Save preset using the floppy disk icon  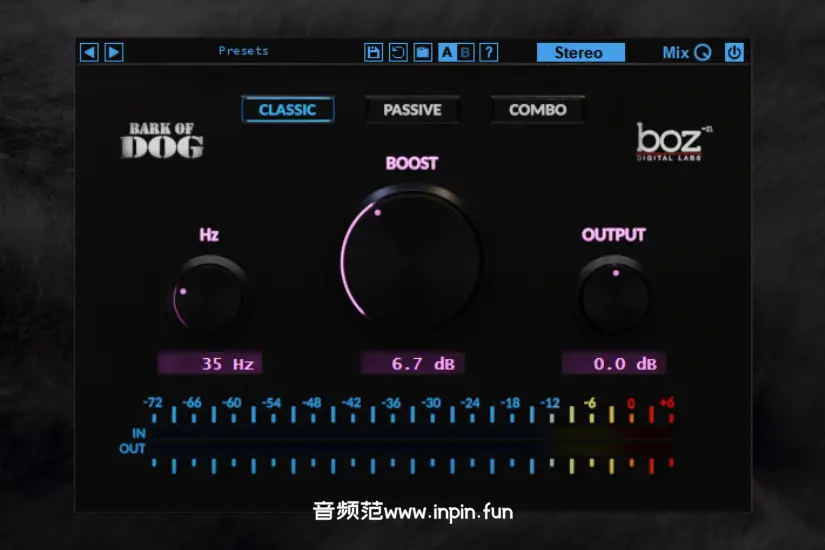tap(373, 53)
